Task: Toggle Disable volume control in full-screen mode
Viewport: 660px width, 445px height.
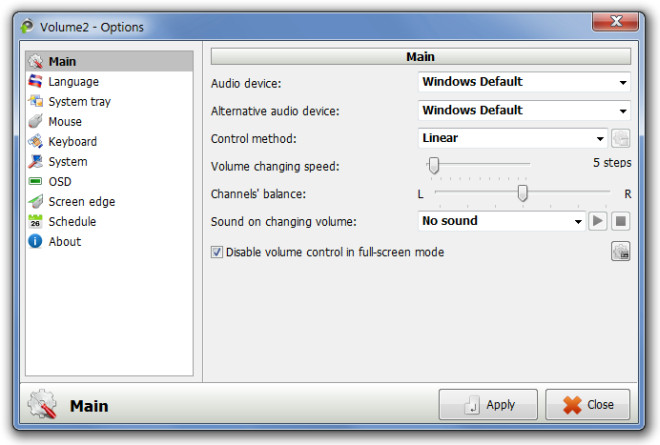Action: tap(217, 252)
